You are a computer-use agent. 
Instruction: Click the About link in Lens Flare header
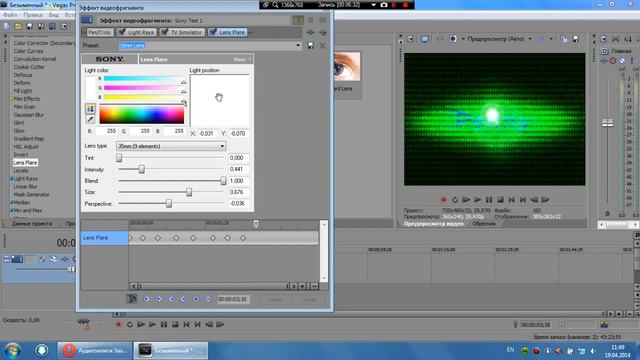click(x=239, y=60)
